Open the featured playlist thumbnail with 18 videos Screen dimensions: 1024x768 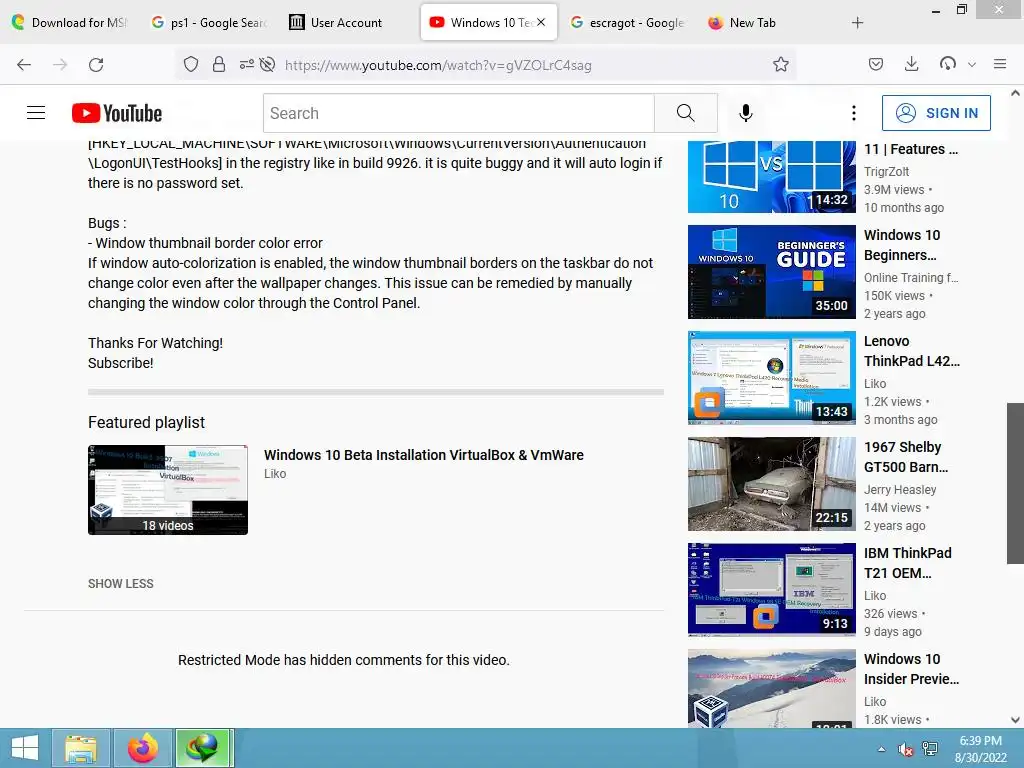pos(168,490)
